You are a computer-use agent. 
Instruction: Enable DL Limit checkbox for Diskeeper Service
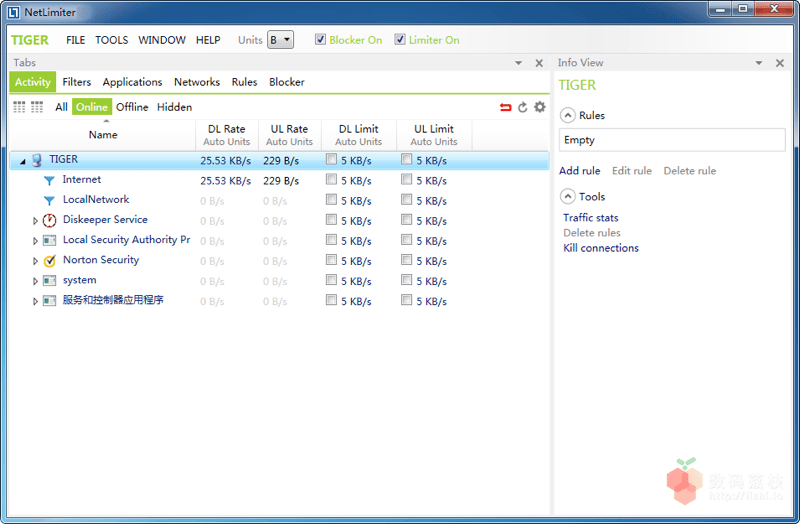point(331,219)
